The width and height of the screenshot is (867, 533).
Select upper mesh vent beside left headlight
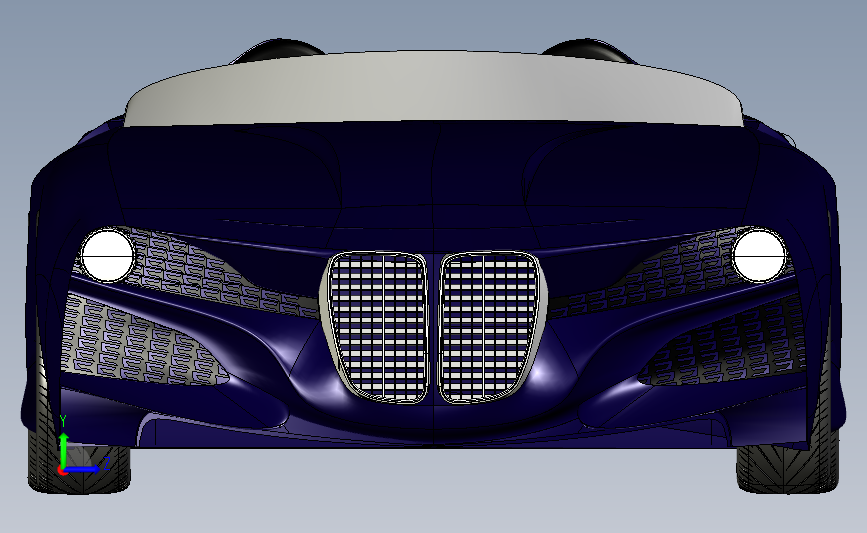pos(221,274)
